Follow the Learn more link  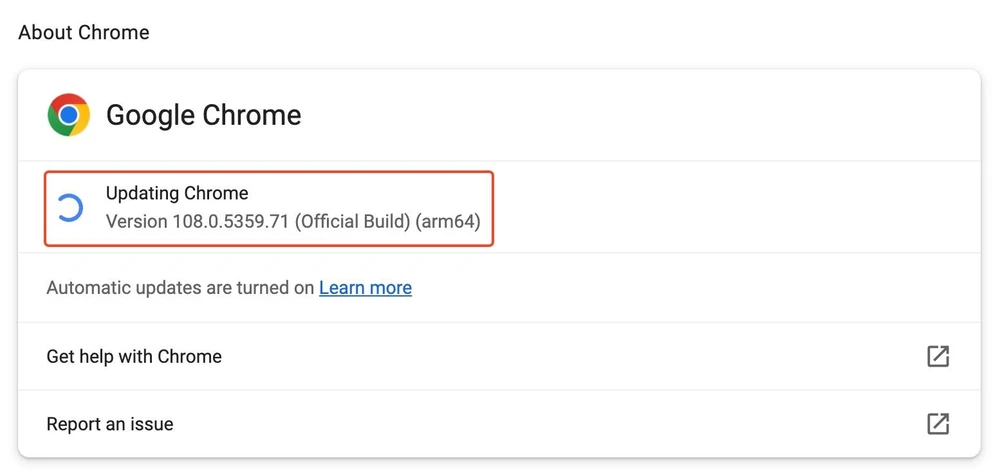pos(365,288)
